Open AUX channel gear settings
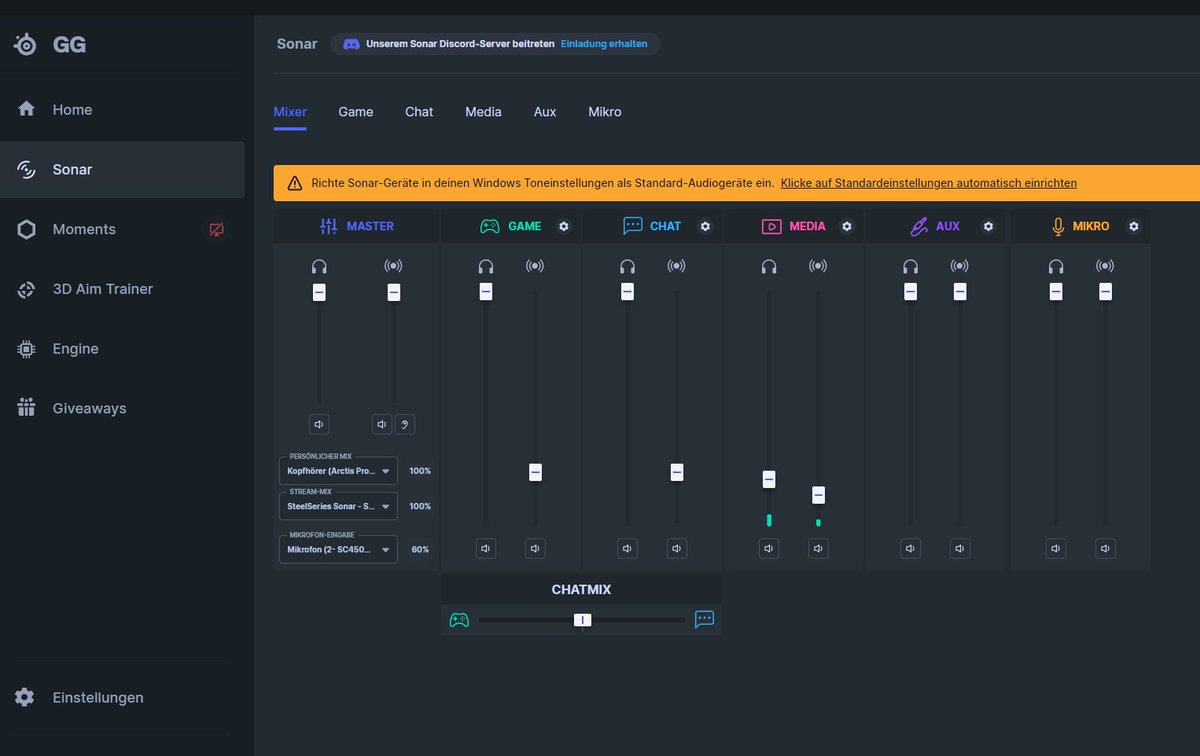The height and width of the screenshot is (756, 1200). 988,226
